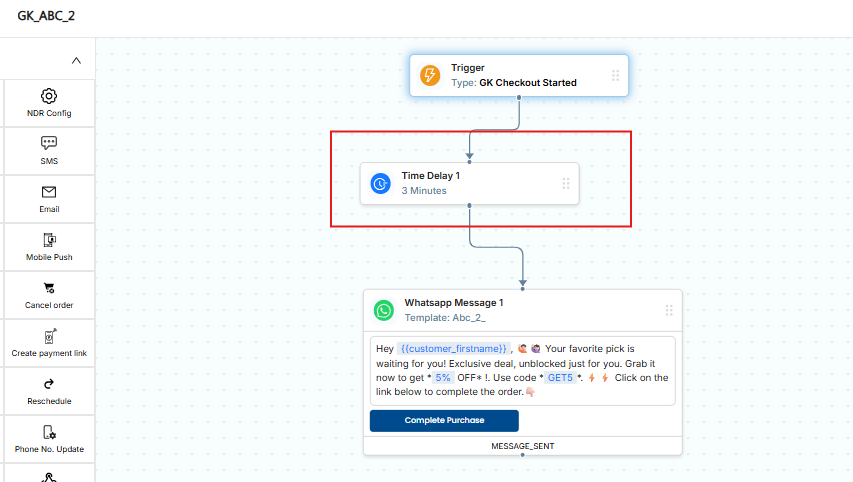Image resolution: width=853 pixels, height=482 pixels.
Task: Click the MESSAGE_SENT output label
Action: (x=523, y=446)
